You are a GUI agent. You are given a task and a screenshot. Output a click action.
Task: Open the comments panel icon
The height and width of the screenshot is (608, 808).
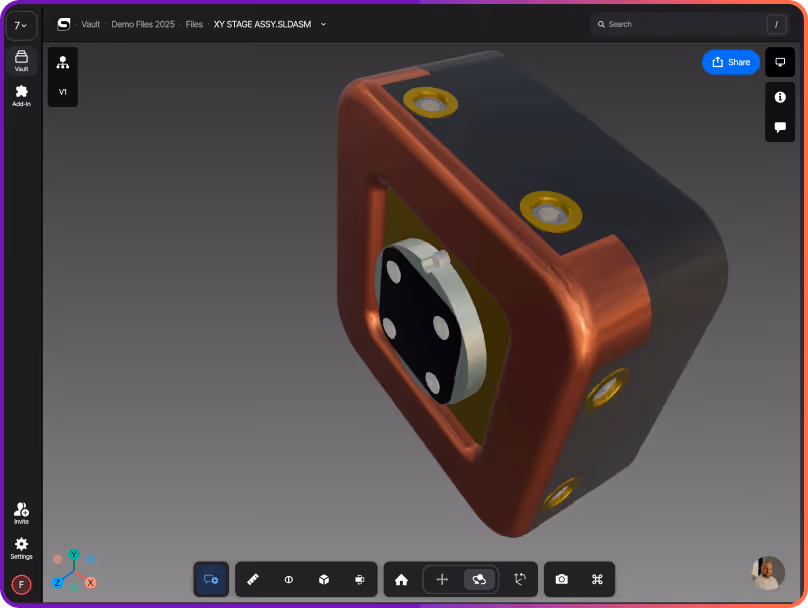coord(780,127)
